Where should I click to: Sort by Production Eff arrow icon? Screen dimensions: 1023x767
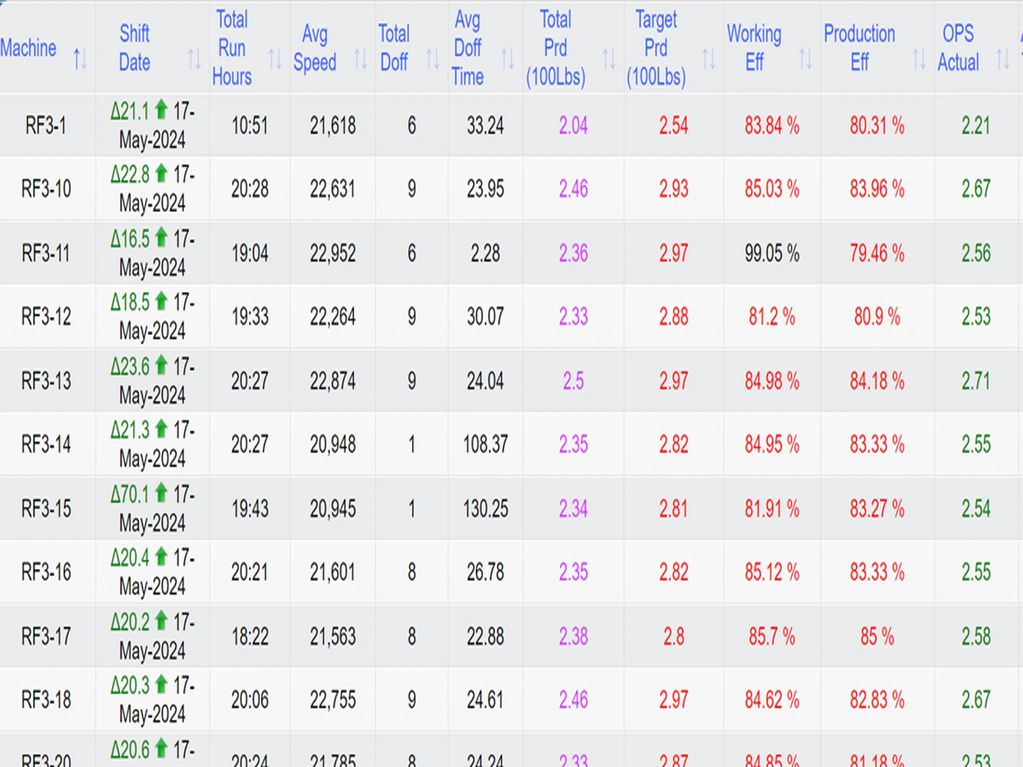click(918, 60)
